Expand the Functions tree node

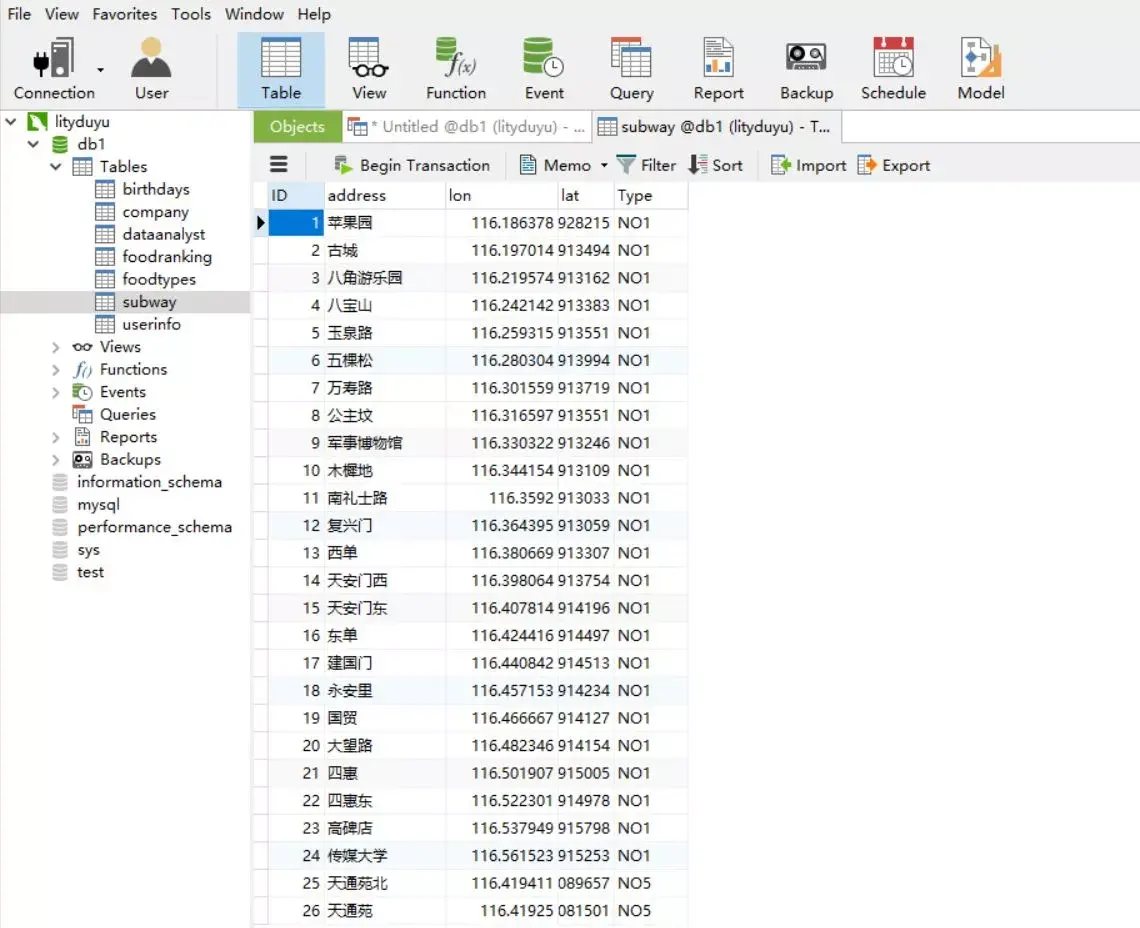click(56, 369)
